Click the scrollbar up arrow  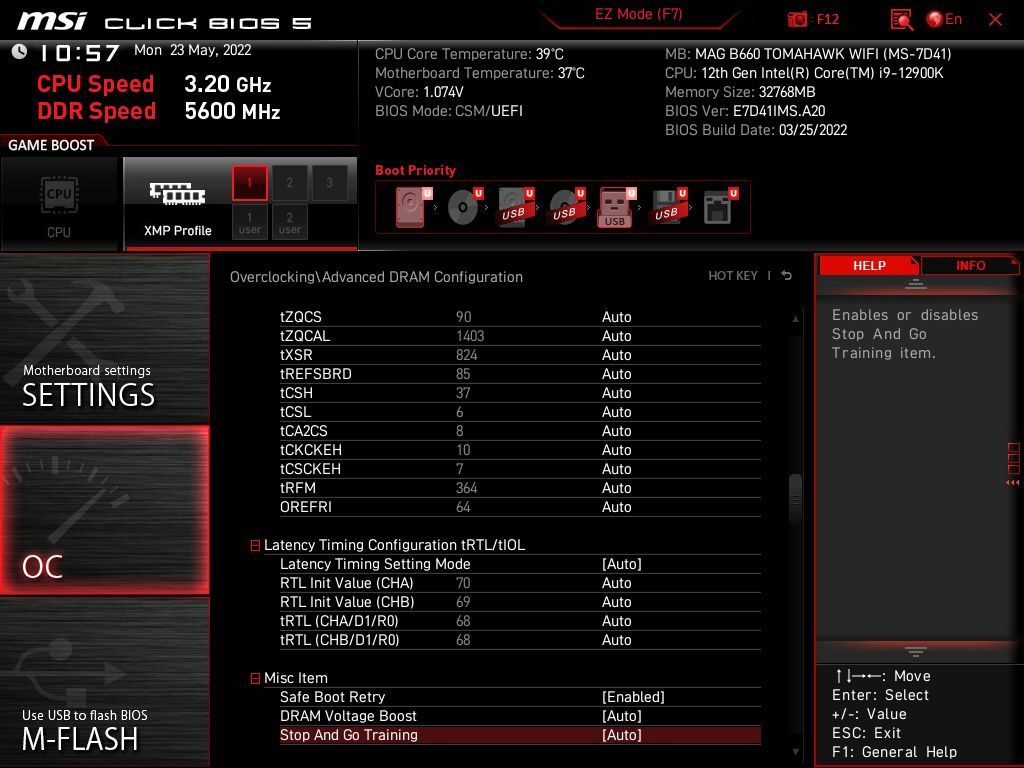tap(795, 319)
